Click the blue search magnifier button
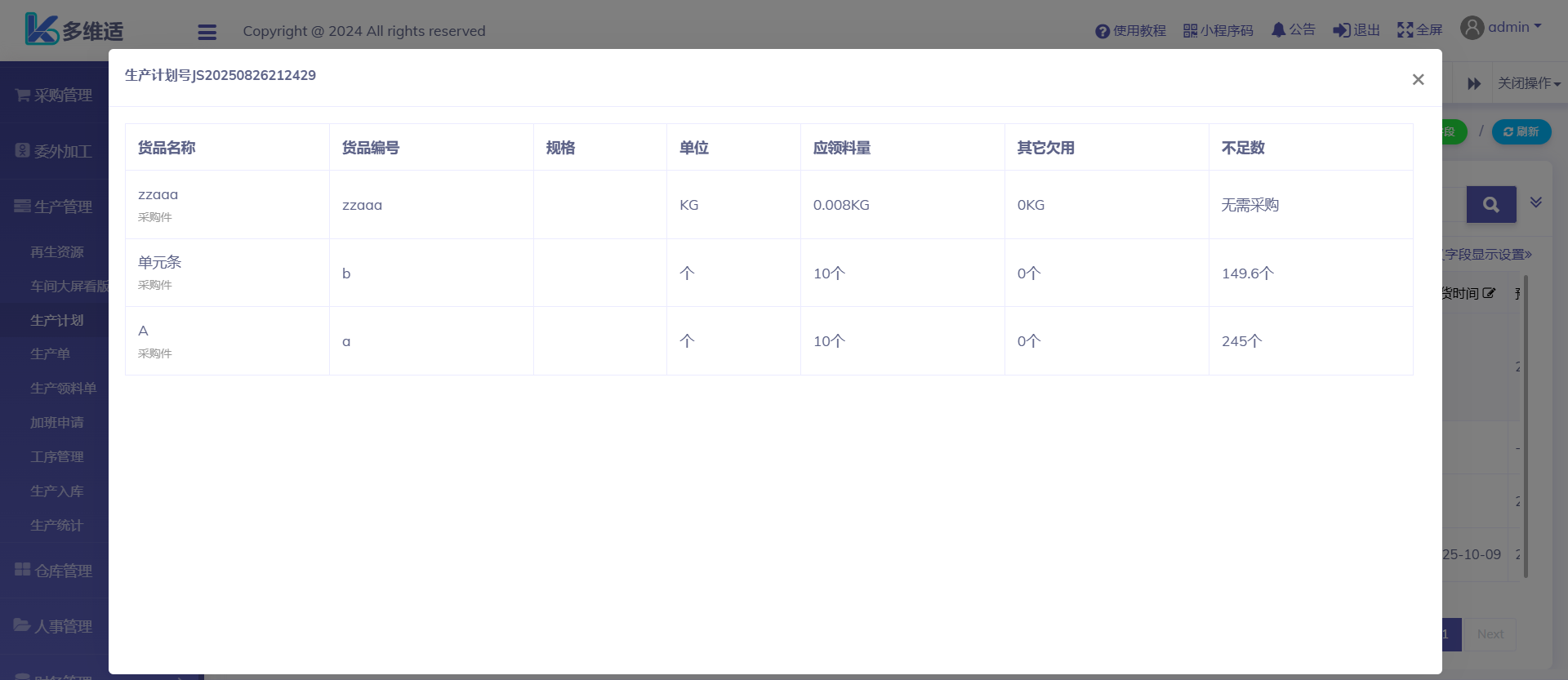The width and height of the screenshot is (1568, 680). (1490, 204)
